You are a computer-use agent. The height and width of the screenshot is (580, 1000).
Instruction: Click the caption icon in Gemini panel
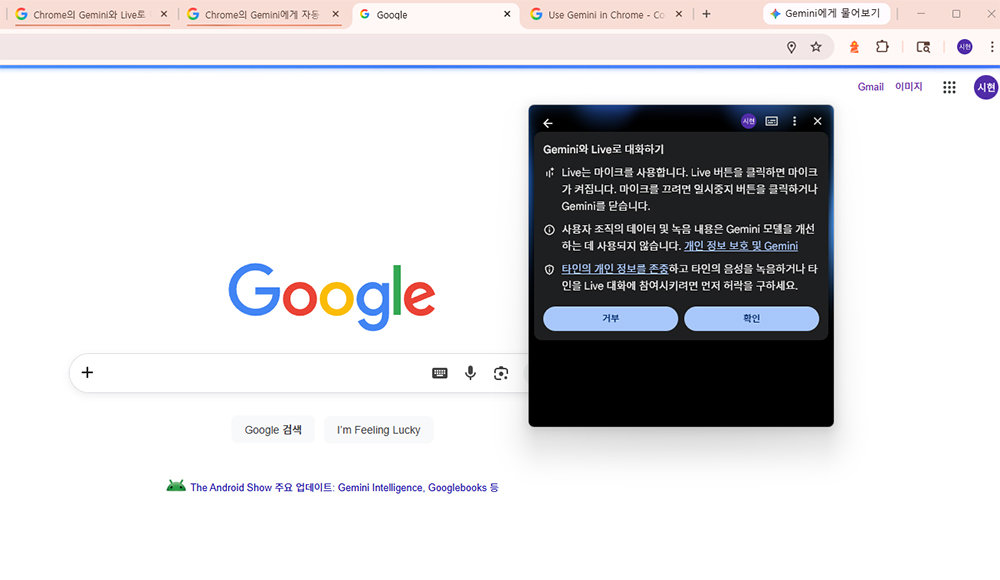click(772, 121)
